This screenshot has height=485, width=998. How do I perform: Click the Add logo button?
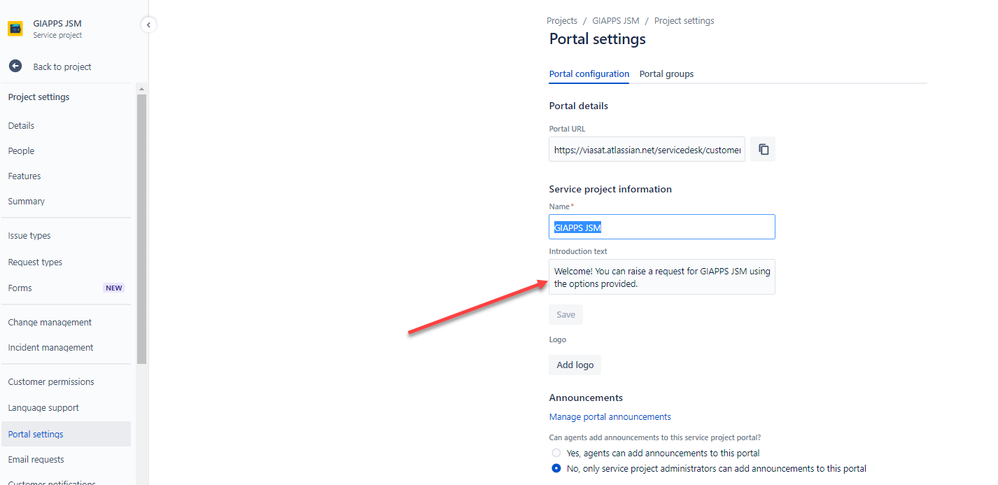[x=575, y=365]
